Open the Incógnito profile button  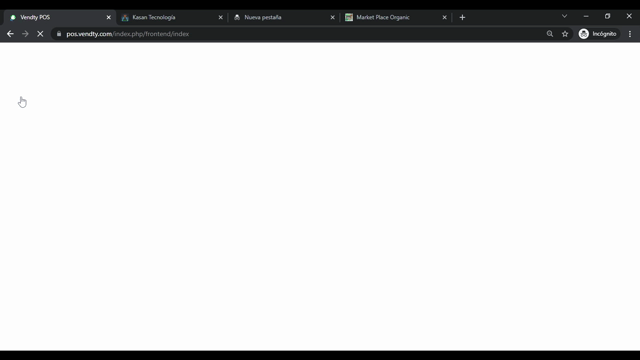click(598, 34)
